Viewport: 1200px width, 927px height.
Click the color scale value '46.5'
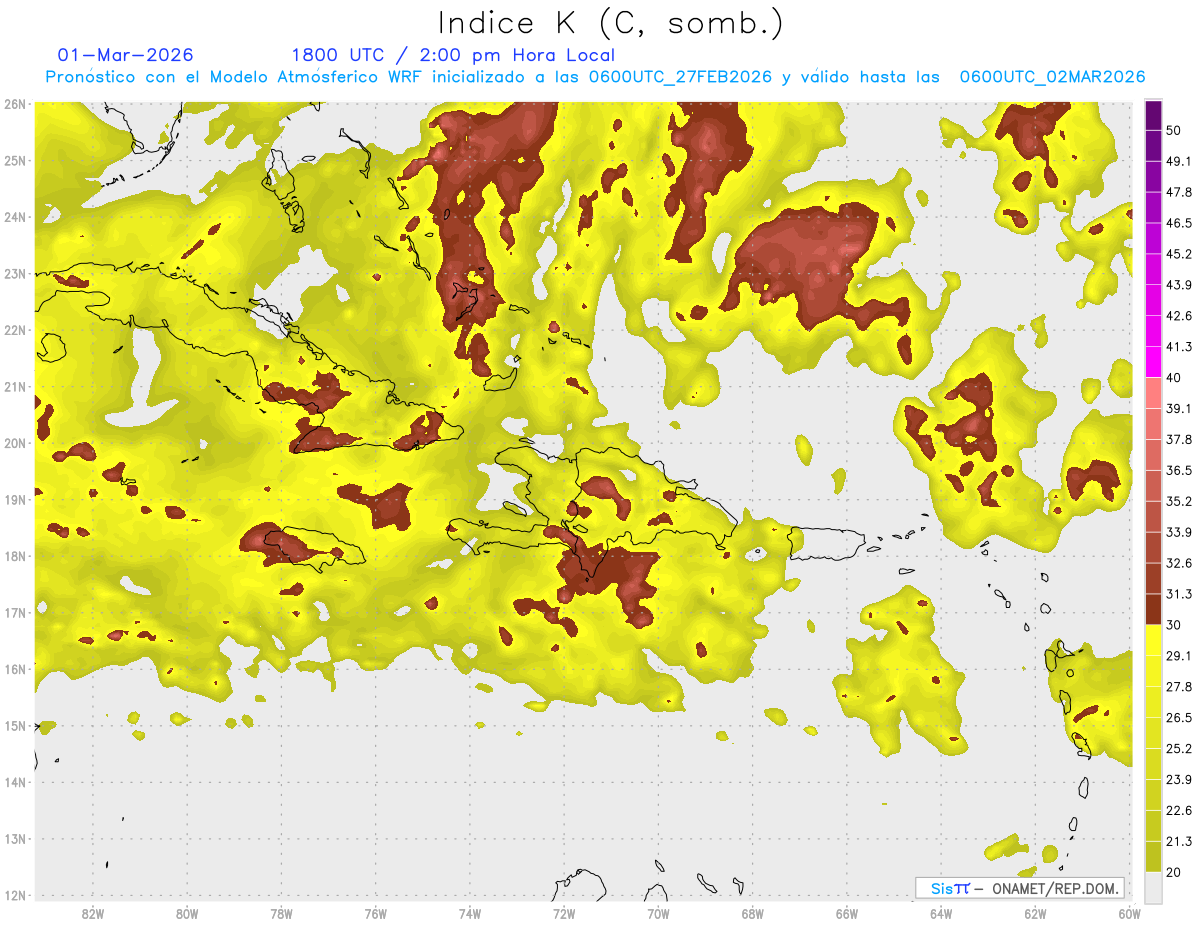tap(1178, 223)
